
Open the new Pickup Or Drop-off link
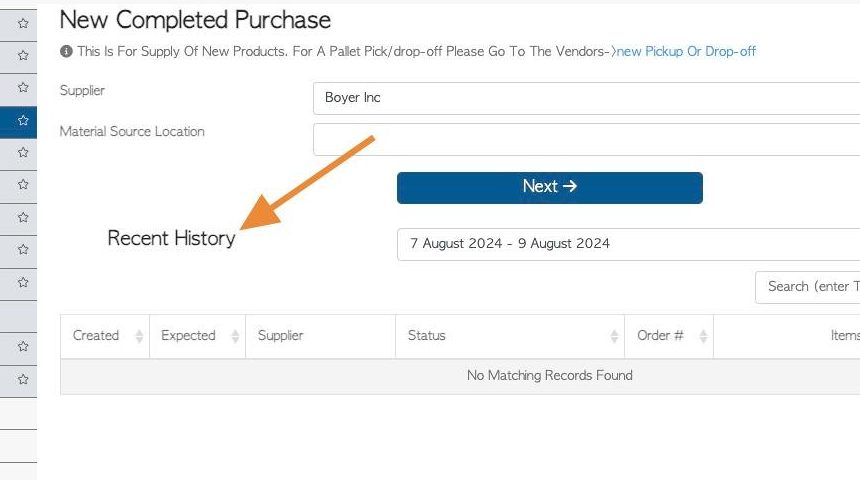tap(686, 52)
